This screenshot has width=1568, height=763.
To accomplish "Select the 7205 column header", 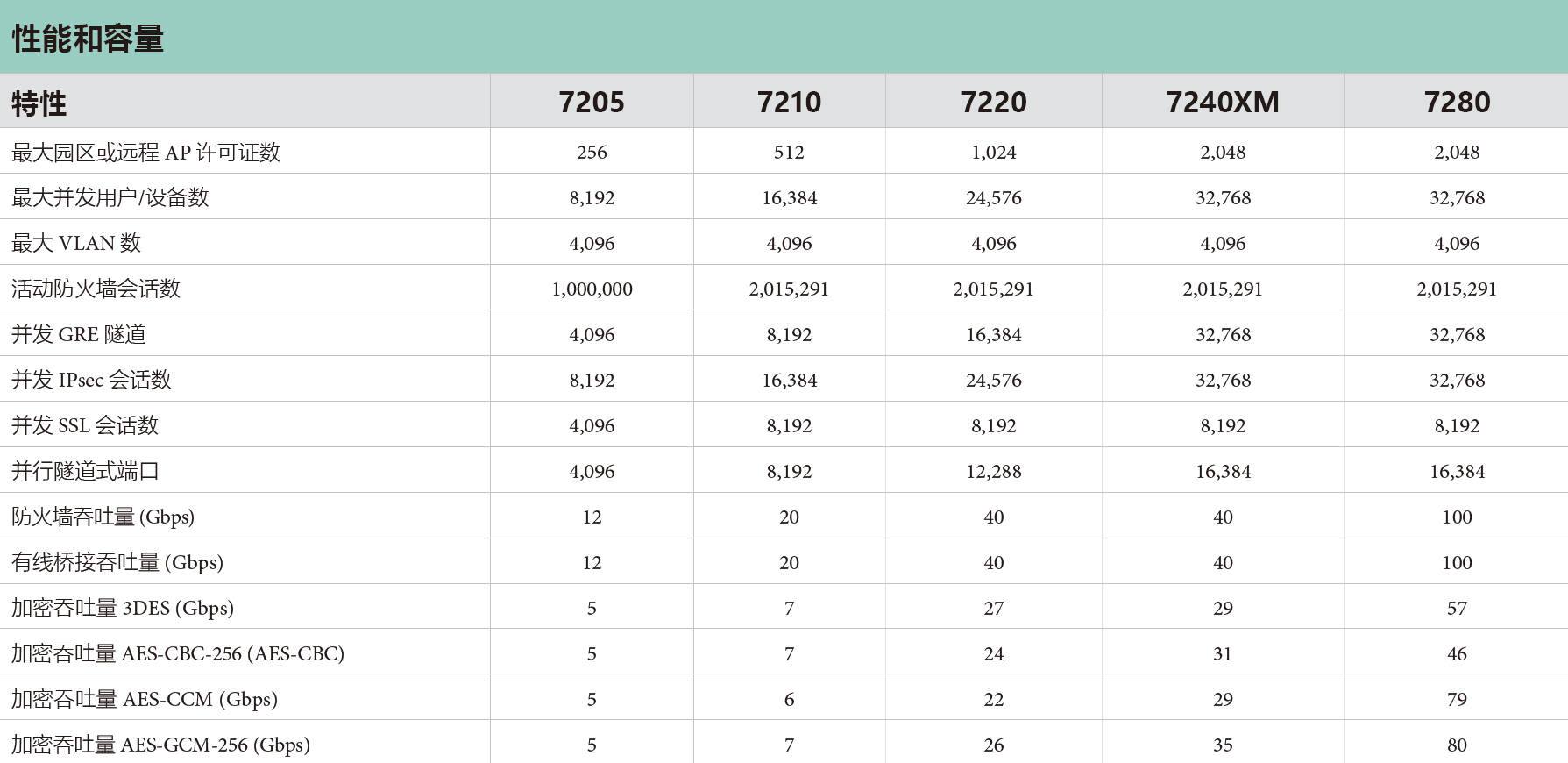I will (x=592, y=103).
